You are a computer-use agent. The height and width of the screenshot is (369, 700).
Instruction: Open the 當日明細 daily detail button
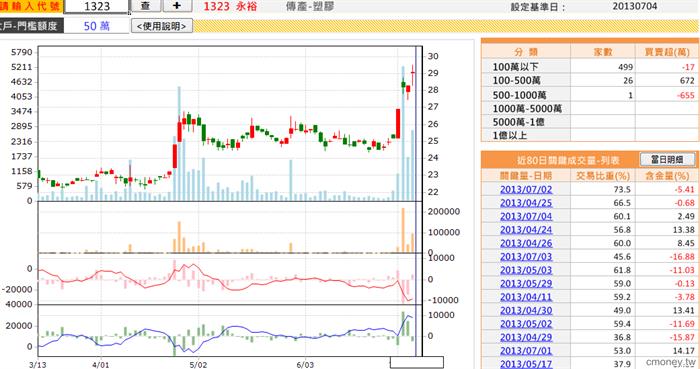coord(667,160)
